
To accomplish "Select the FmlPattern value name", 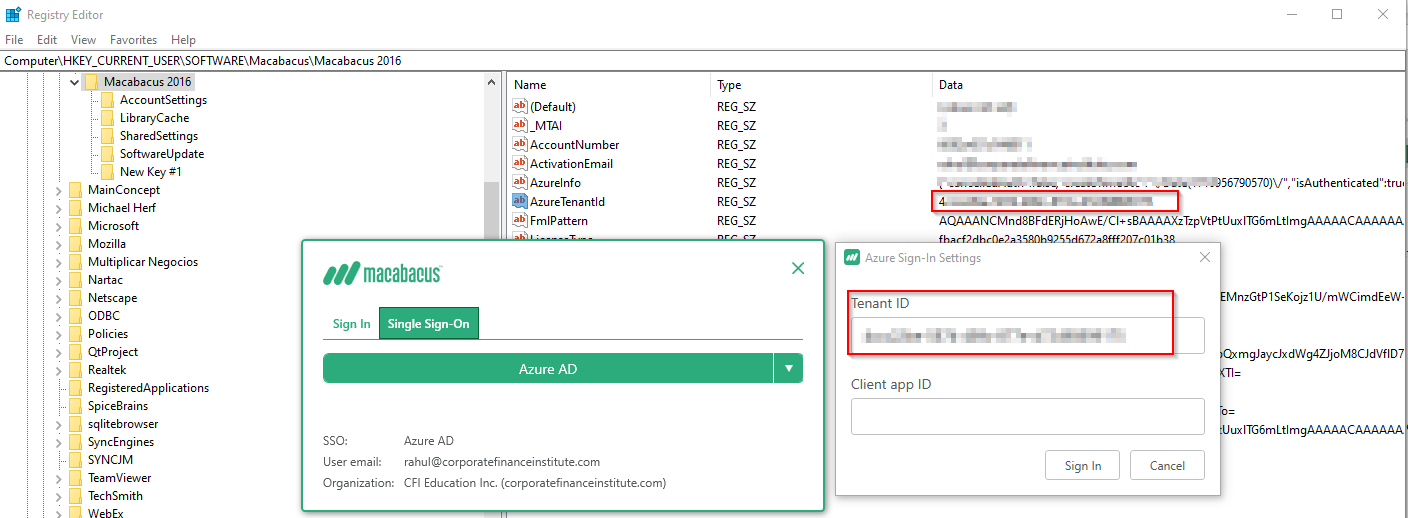I will [x=559, y=220].
